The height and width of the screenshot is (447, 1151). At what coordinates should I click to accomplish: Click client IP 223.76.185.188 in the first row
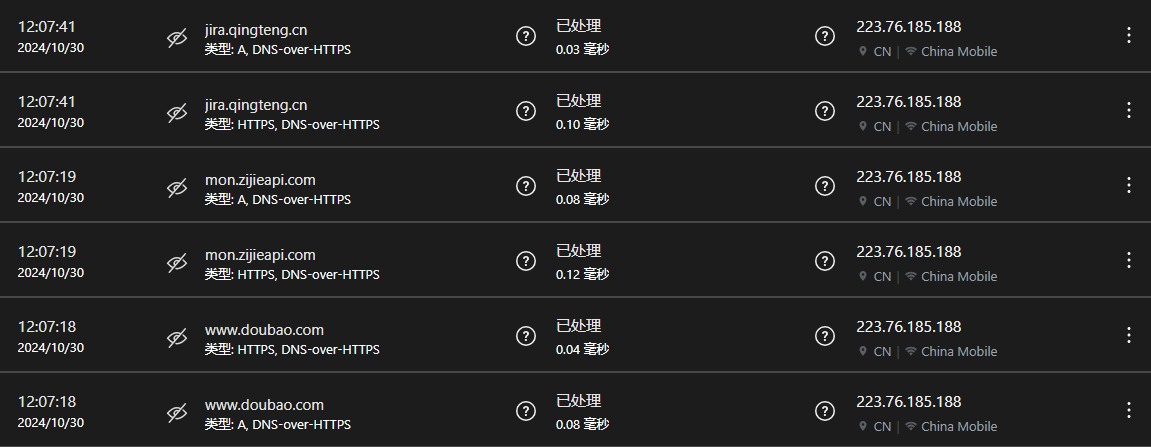pyautogui.click(x=908, y=27)
